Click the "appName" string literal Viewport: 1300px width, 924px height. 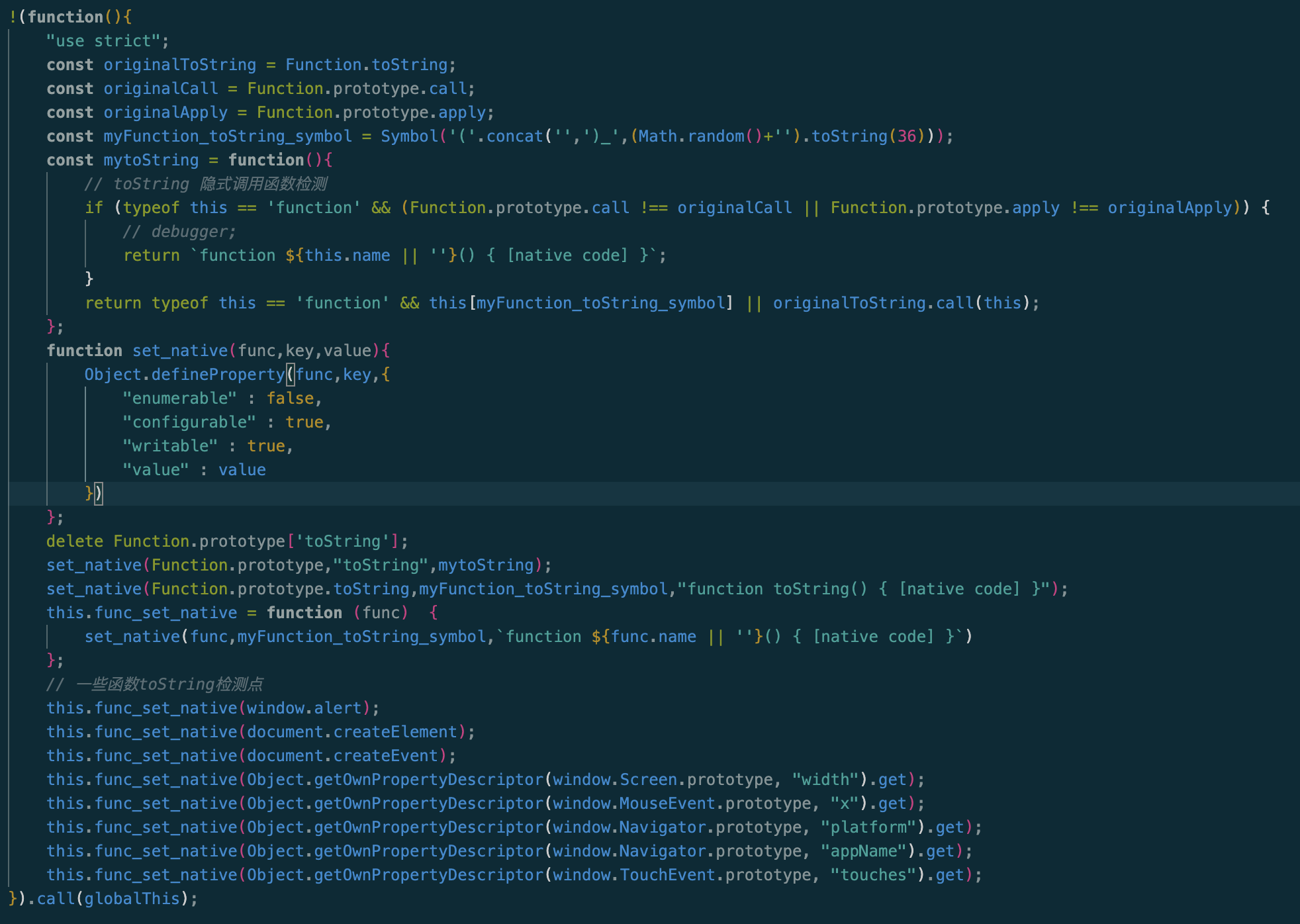coord(863,851)
